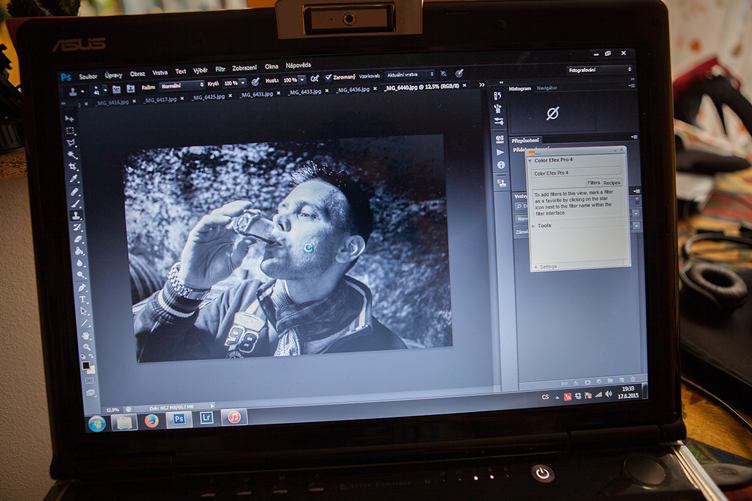Select the Healing Brush tool

(x=75, y=191)
